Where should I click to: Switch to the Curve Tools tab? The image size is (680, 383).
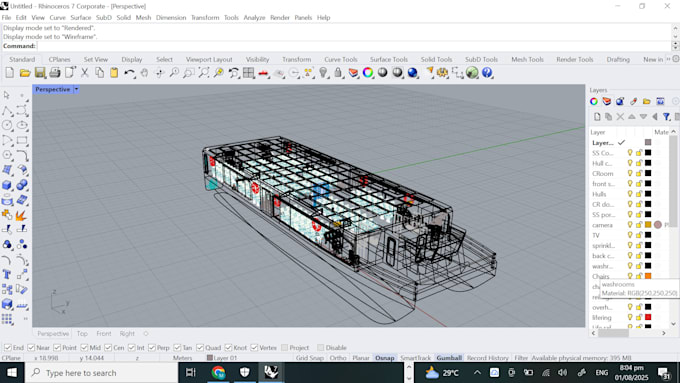341,59
